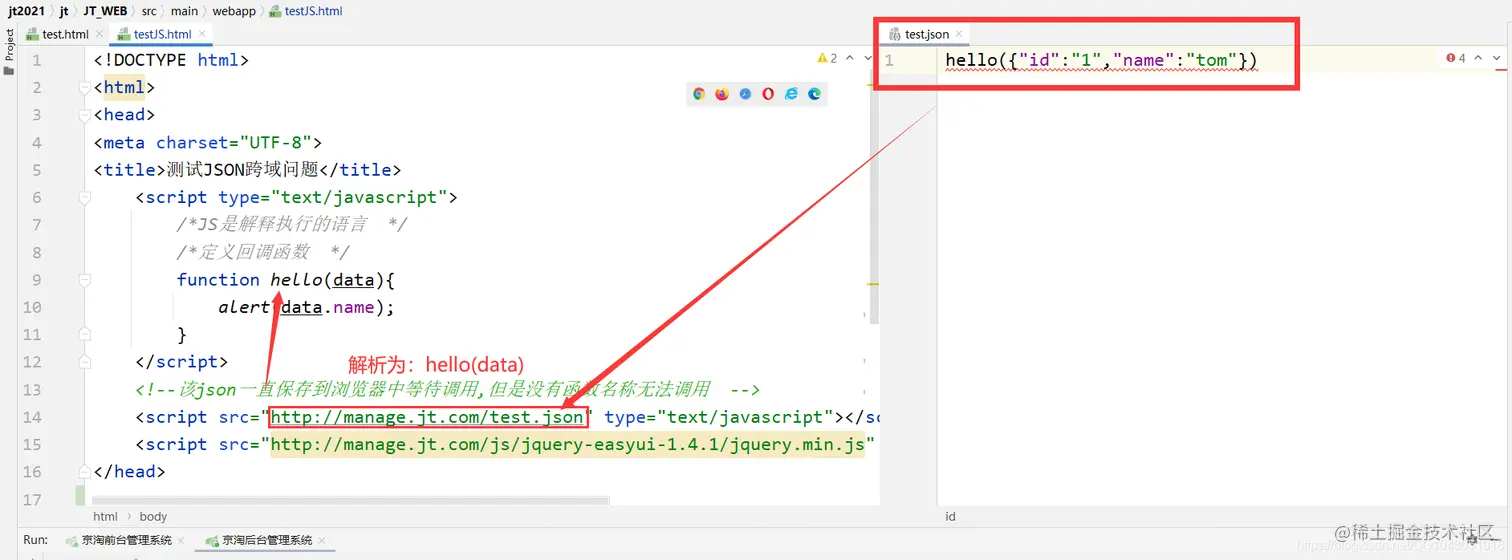This screenshot has width=1512, height=560.
Task: Click main in the navigation breadcrumb
Action: coord(184,11)
